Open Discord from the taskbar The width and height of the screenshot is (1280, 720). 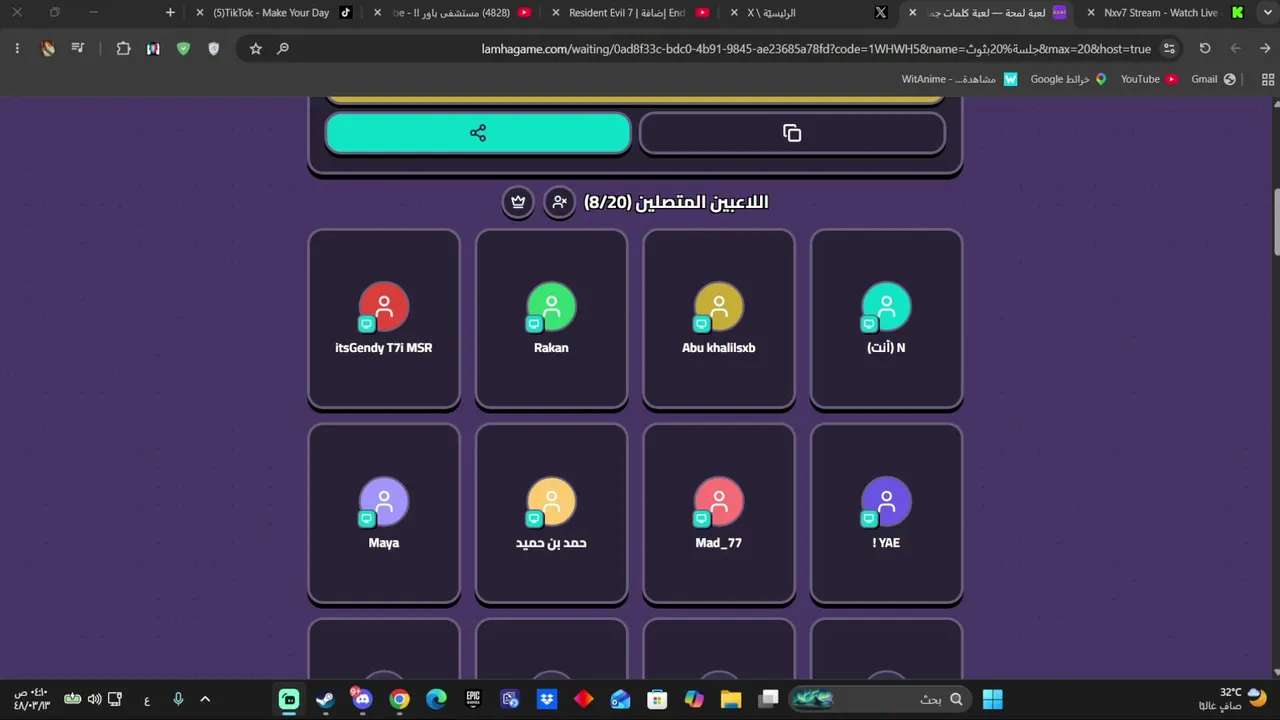[362, 699]
